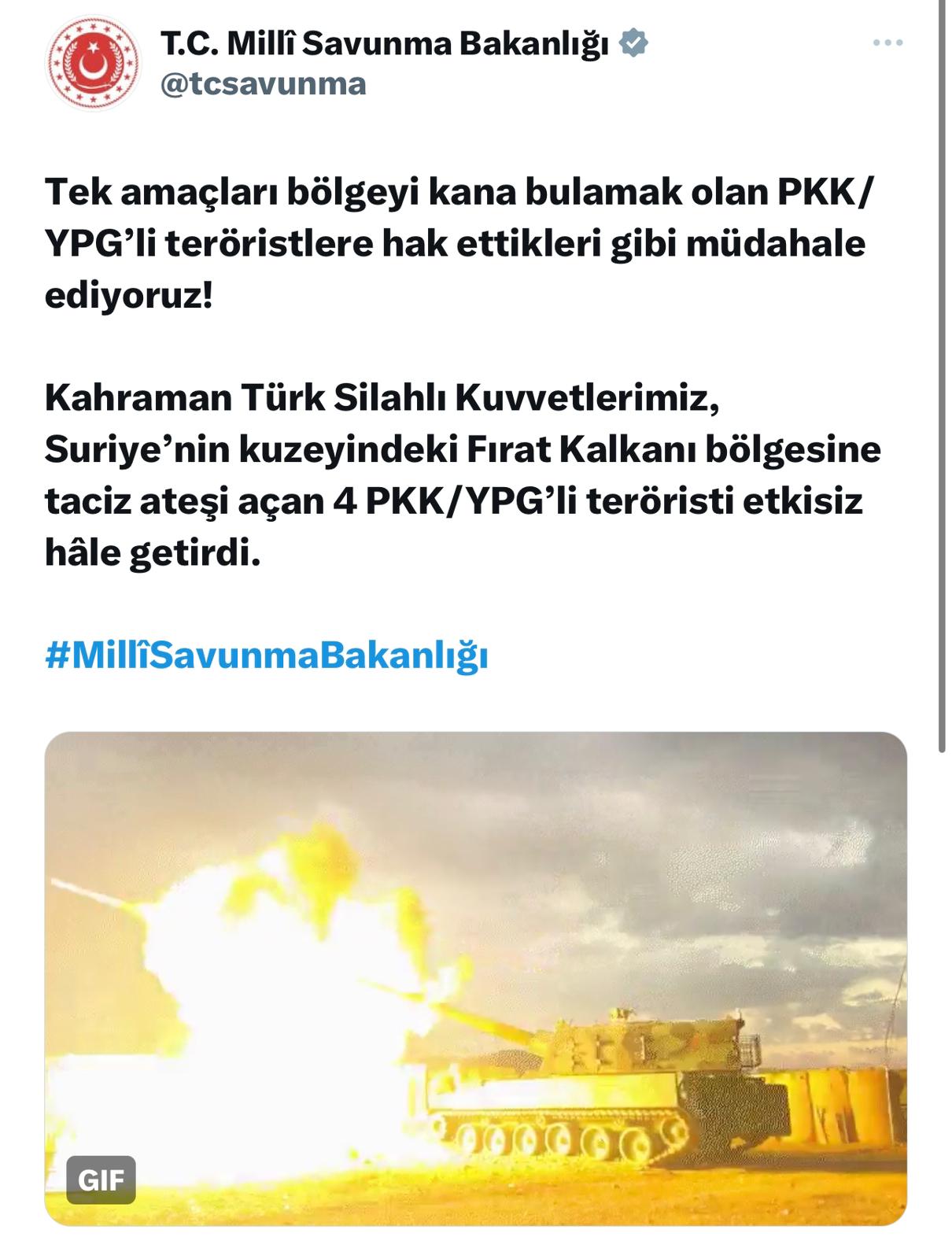Open the three-dot more options menu

point(887,42)
